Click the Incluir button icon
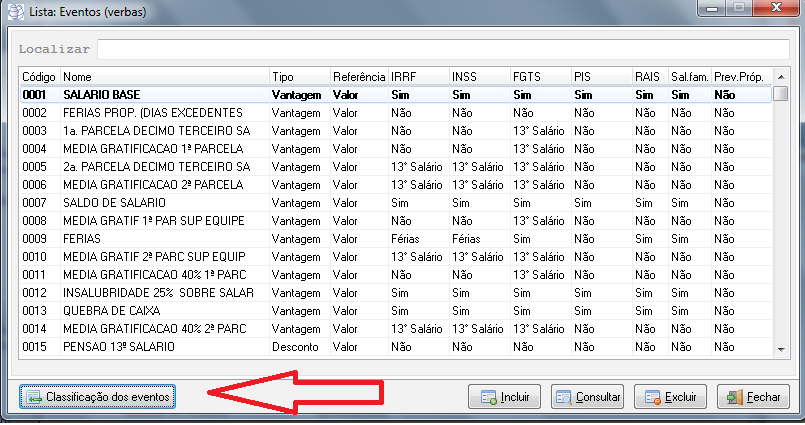805x425 pixels. coord(488,397)
